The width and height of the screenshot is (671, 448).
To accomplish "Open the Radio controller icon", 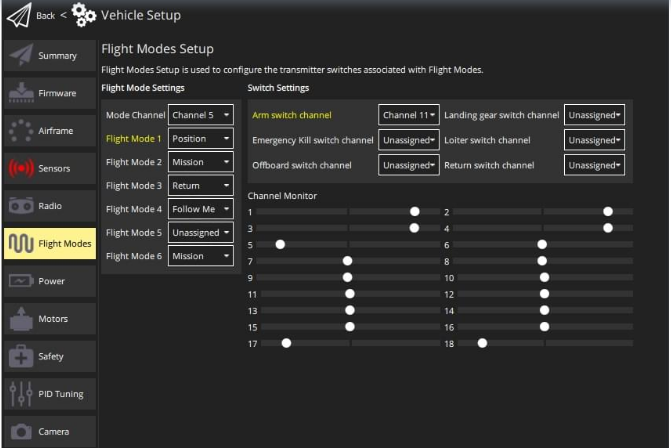I will [x=21, y=206].
